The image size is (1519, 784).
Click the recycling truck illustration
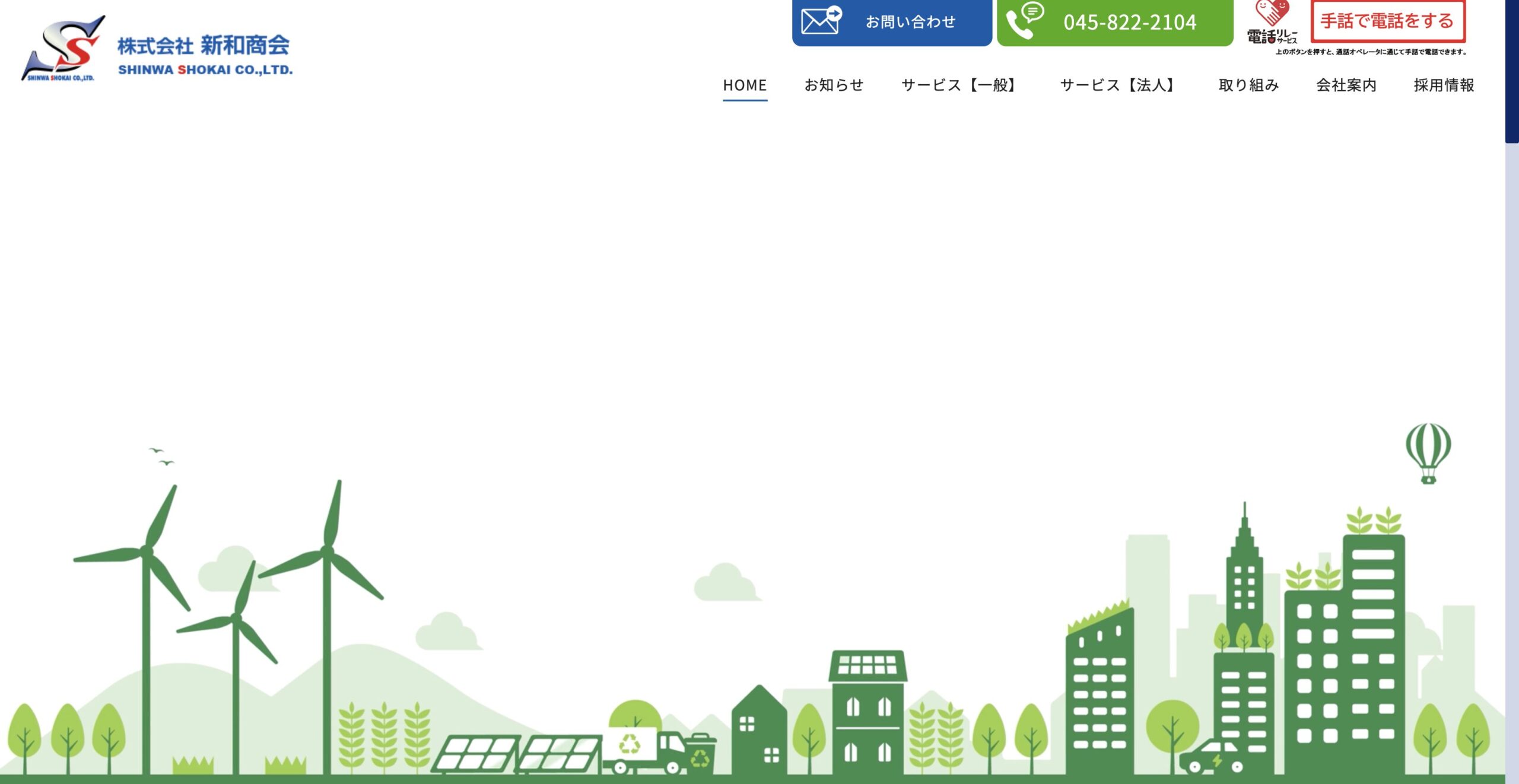tap(643, 750)
